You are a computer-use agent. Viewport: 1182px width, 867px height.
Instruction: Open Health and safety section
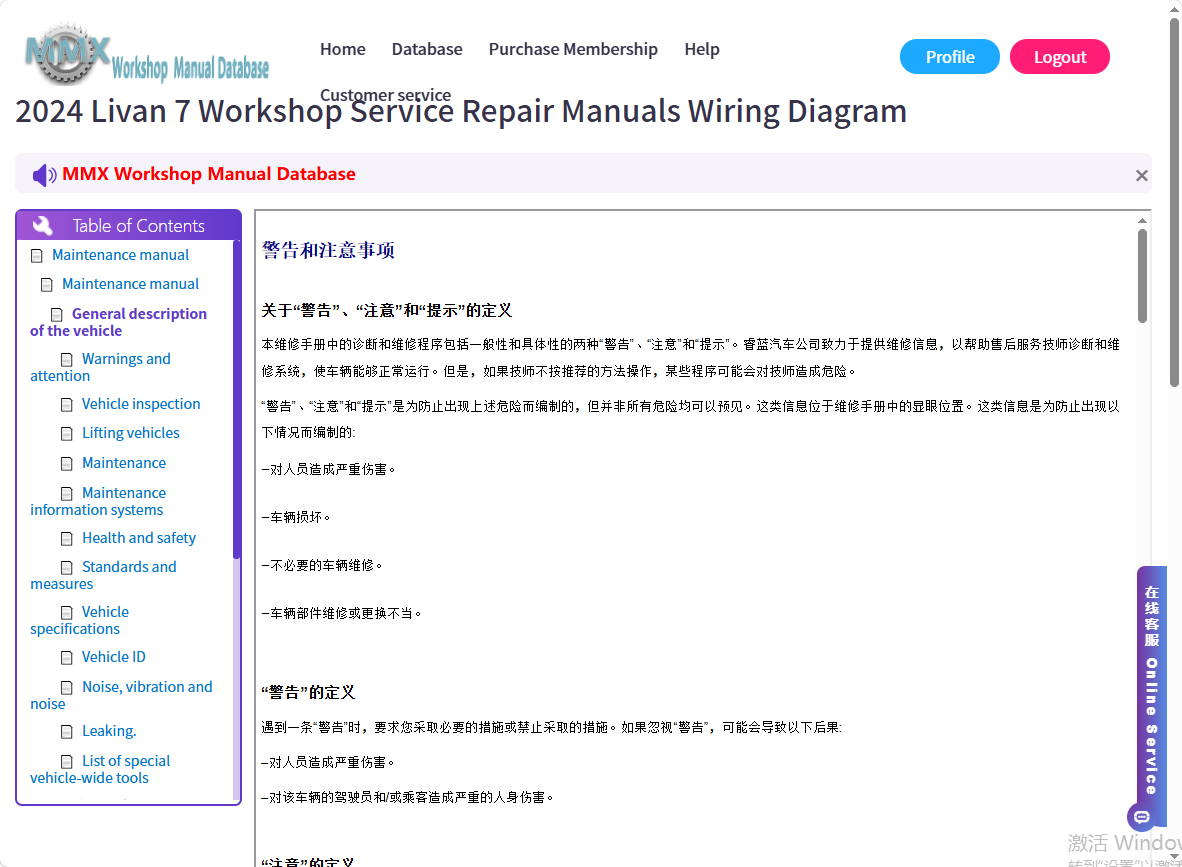139,538
